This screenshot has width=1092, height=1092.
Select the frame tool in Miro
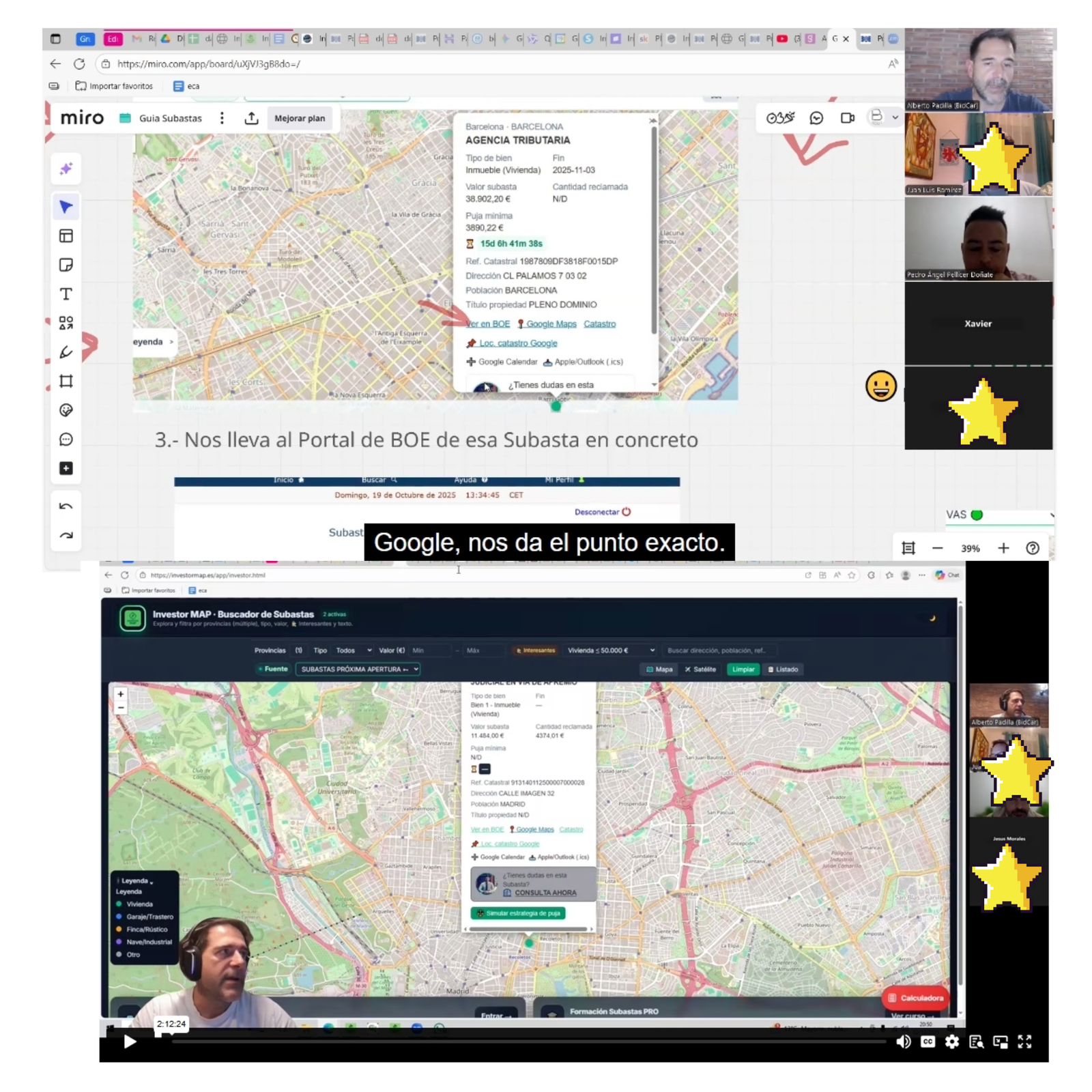click(x=66, y=381)
